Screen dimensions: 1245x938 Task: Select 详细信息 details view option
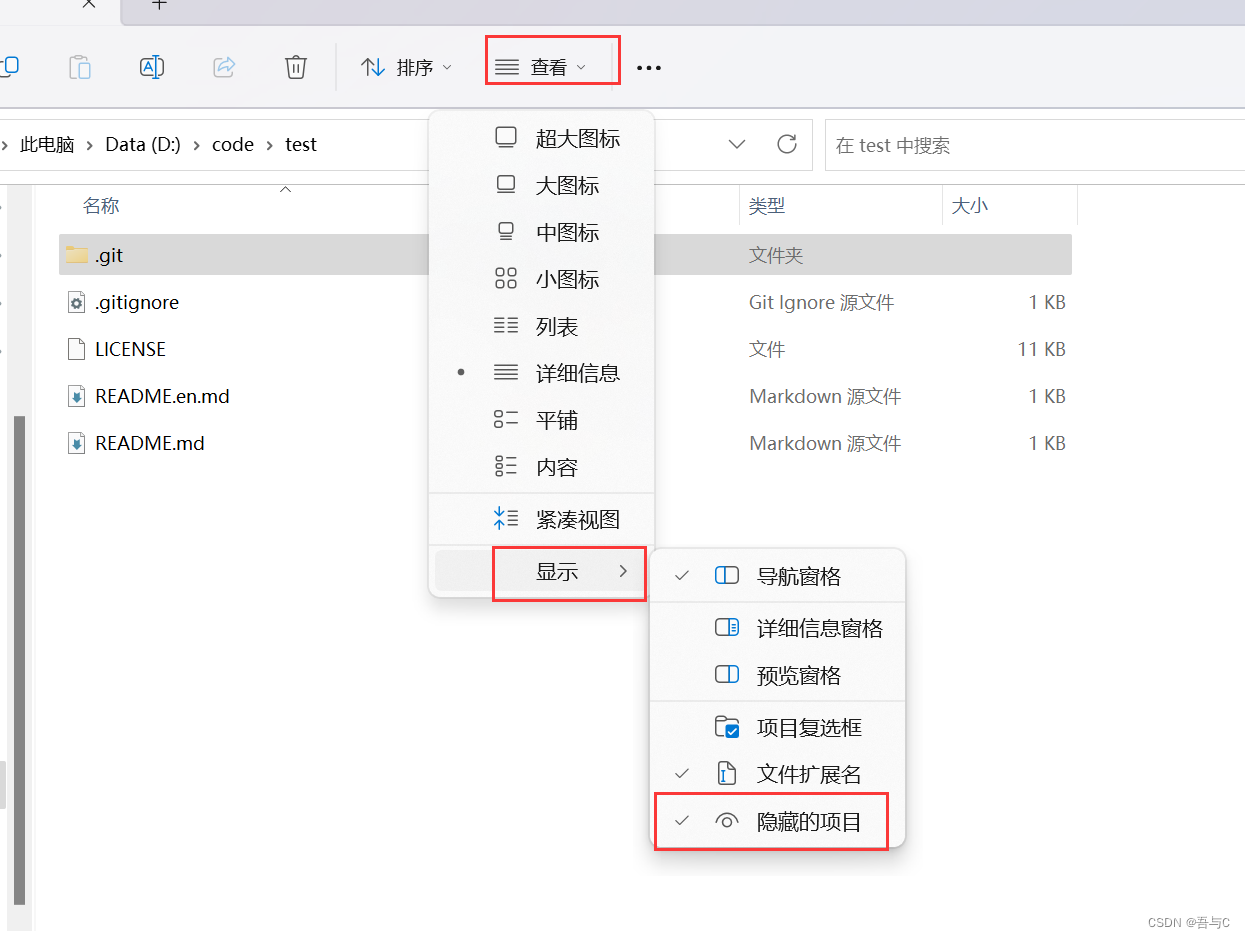[541, 374]
